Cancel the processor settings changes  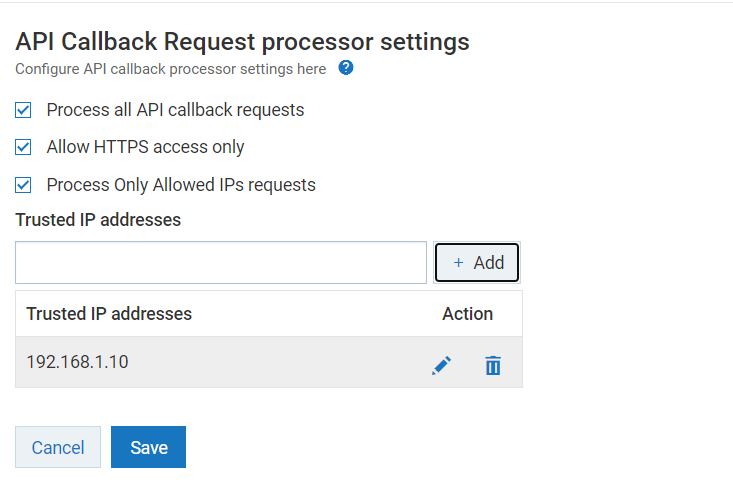tap(58, 447)
